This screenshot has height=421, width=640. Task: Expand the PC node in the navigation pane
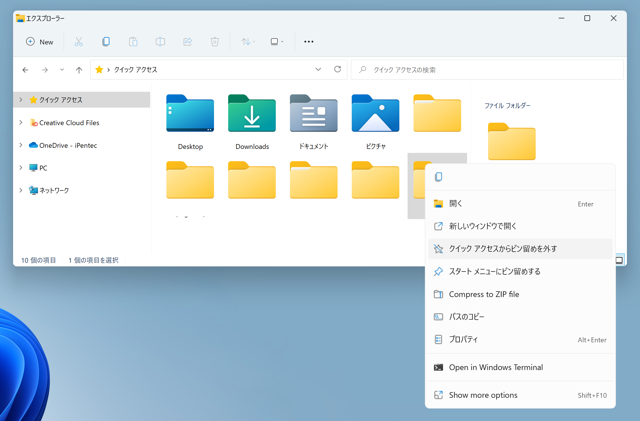point(21,168)
